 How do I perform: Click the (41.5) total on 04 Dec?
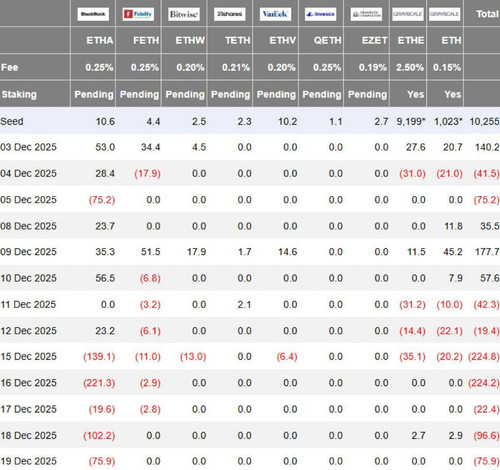click(486, 173)
